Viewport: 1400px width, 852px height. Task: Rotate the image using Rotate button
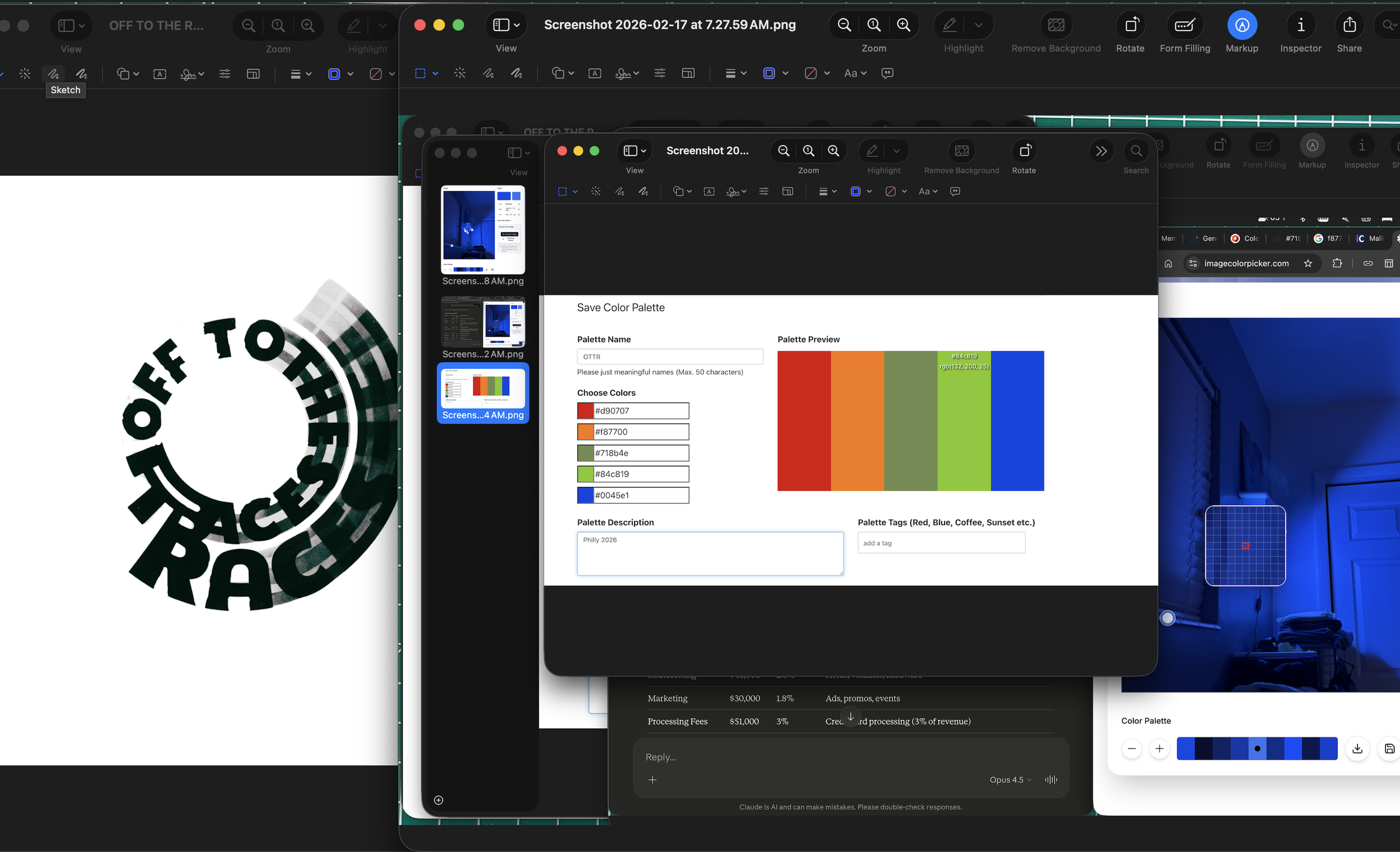pyautogui.click(x=1130, y=26)
